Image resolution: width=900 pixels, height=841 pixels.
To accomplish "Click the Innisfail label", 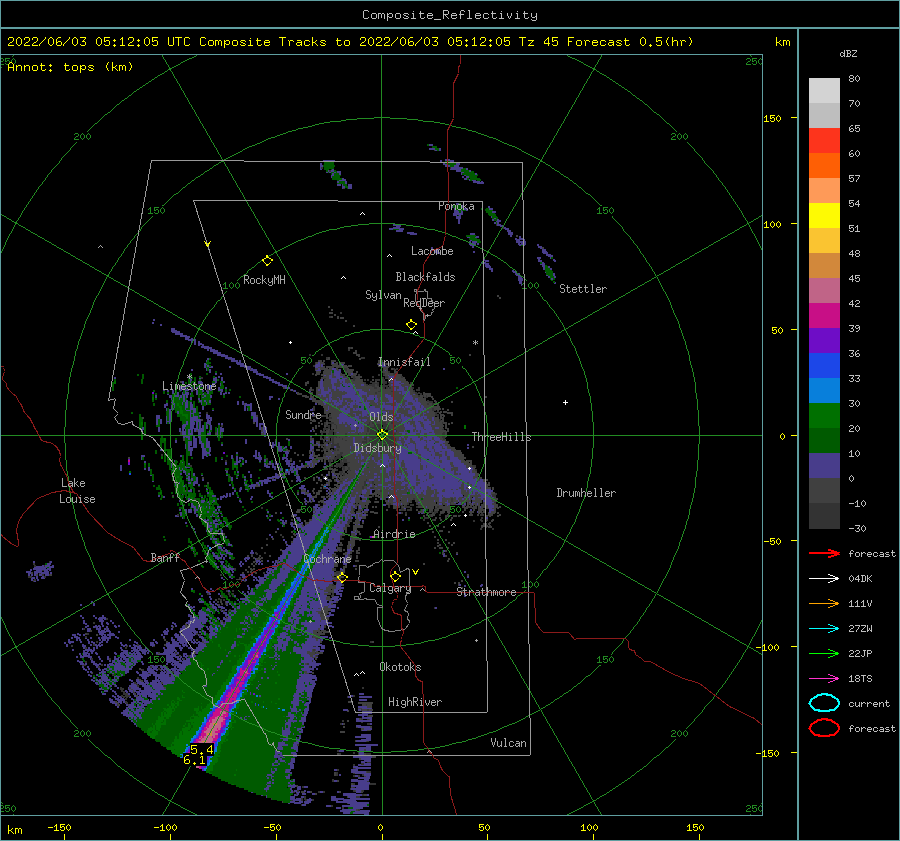I will 404,362.
